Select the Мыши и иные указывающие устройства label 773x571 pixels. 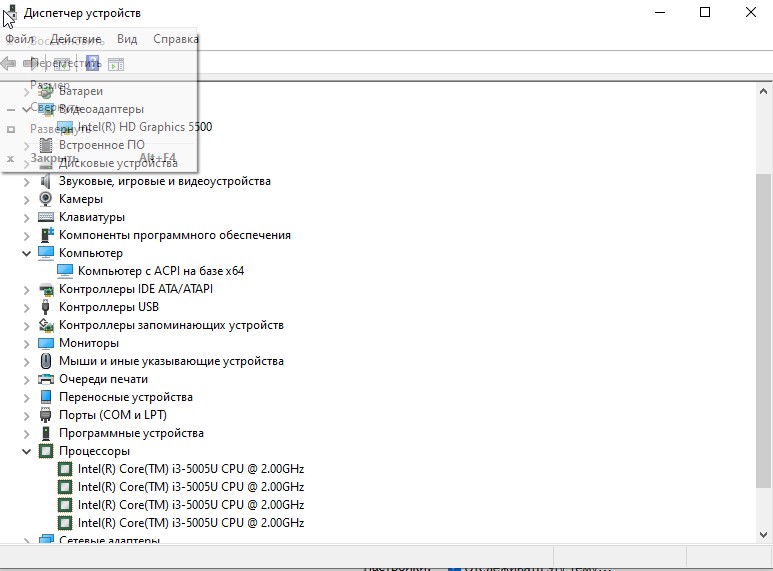tap(171, 361)
